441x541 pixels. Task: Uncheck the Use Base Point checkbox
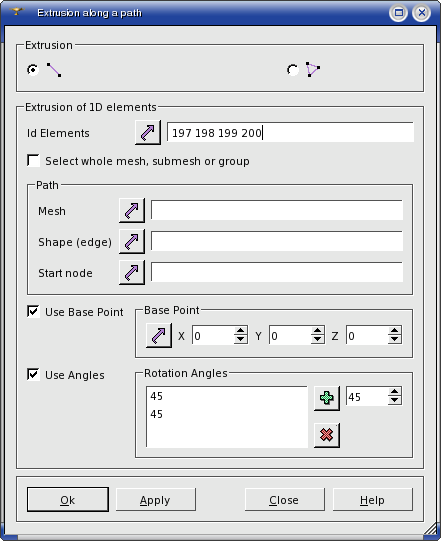33,312
